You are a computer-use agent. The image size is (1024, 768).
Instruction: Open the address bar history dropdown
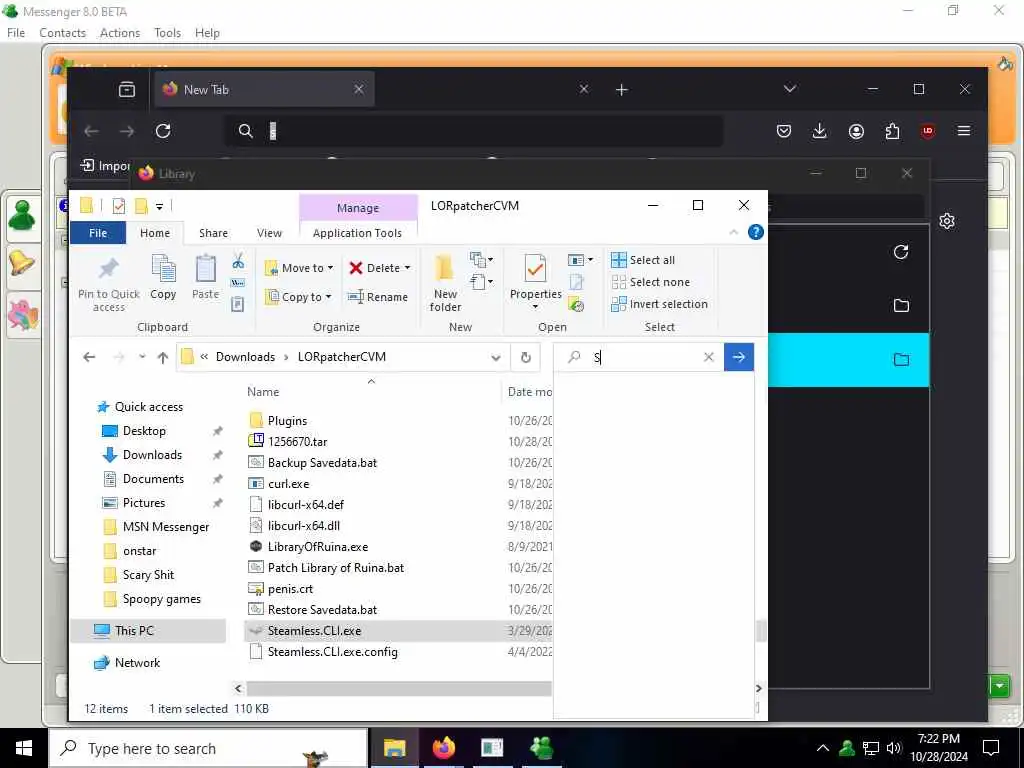[x=496, y=357]
